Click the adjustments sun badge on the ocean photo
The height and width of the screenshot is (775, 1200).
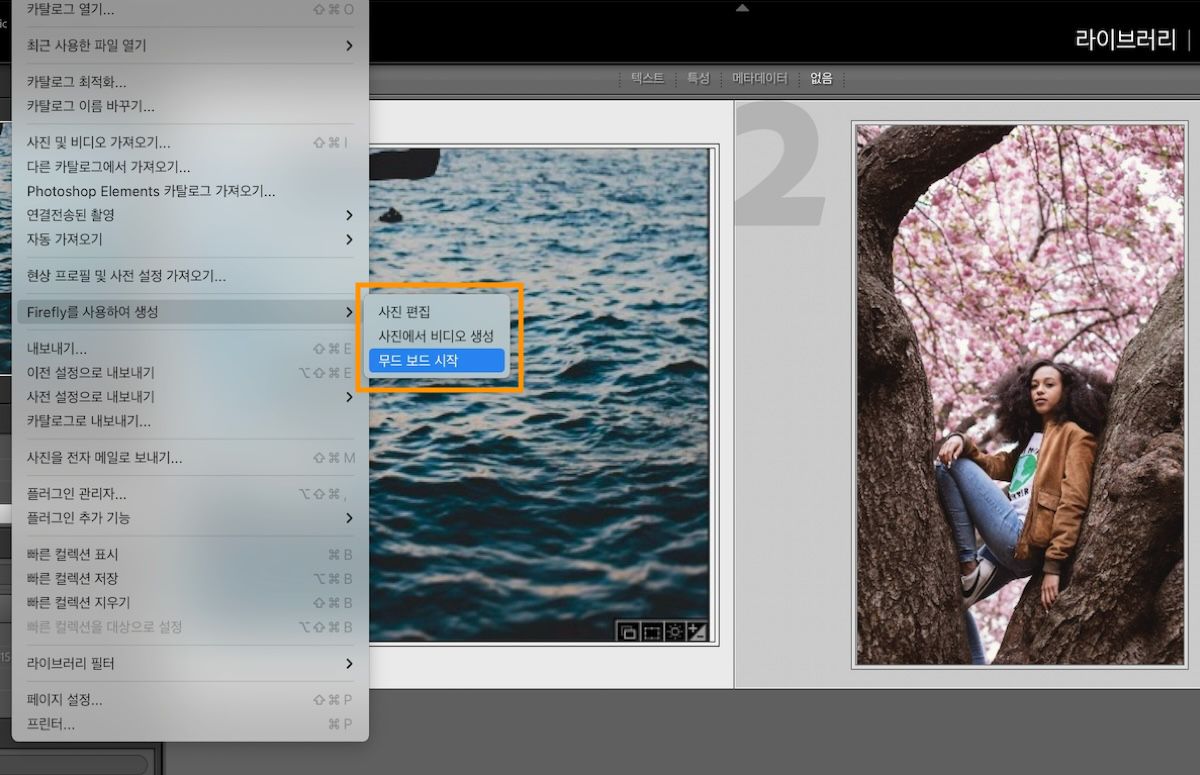673,632
